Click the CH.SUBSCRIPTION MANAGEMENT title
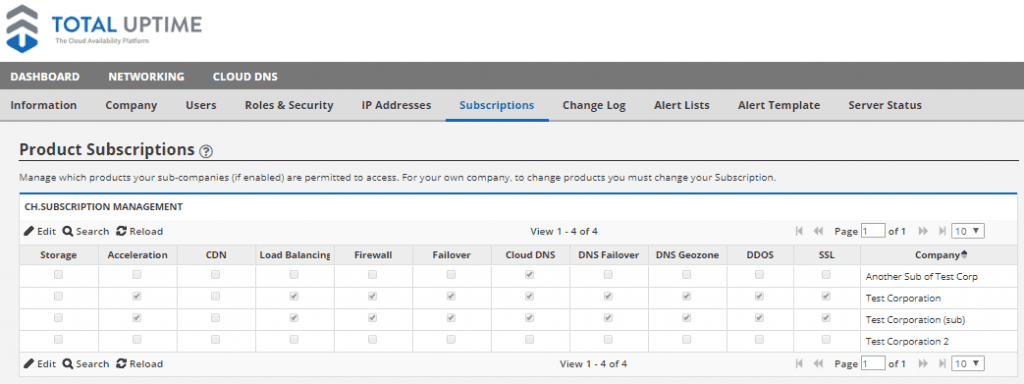 [x=103, y=207]
